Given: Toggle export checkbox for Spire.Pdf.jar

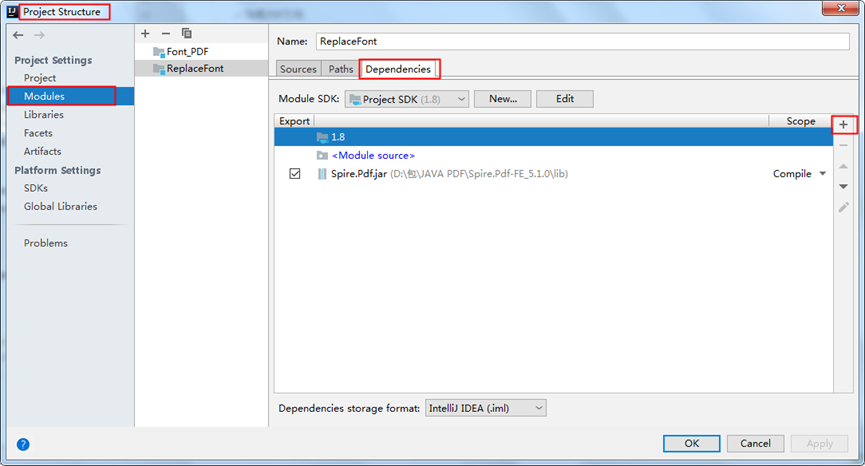Looking at the screenshot, I should click(295, 174).
